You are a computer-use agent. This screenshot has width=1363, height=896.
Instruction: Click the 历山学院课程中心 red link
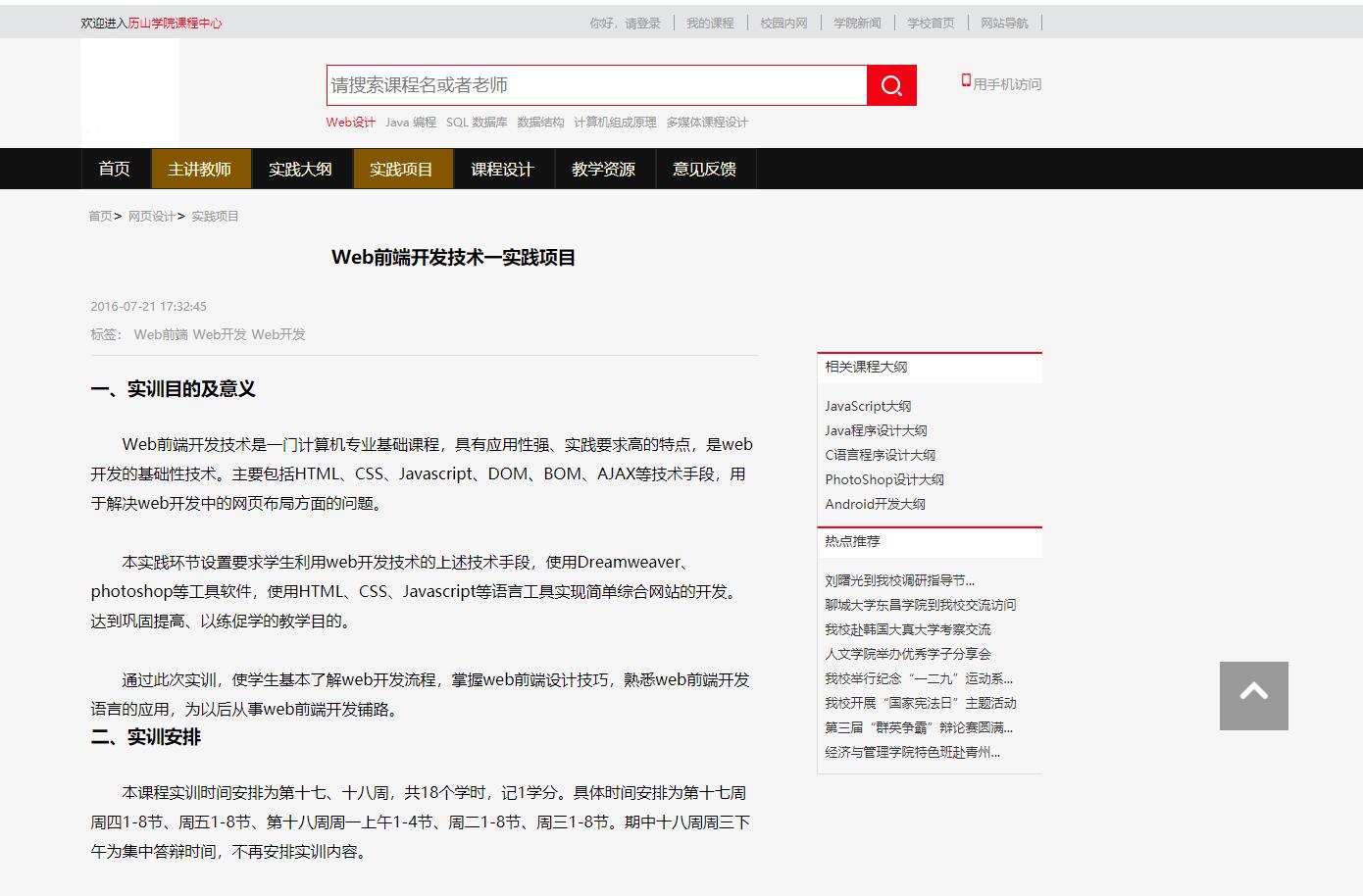[x=176, y=23]
